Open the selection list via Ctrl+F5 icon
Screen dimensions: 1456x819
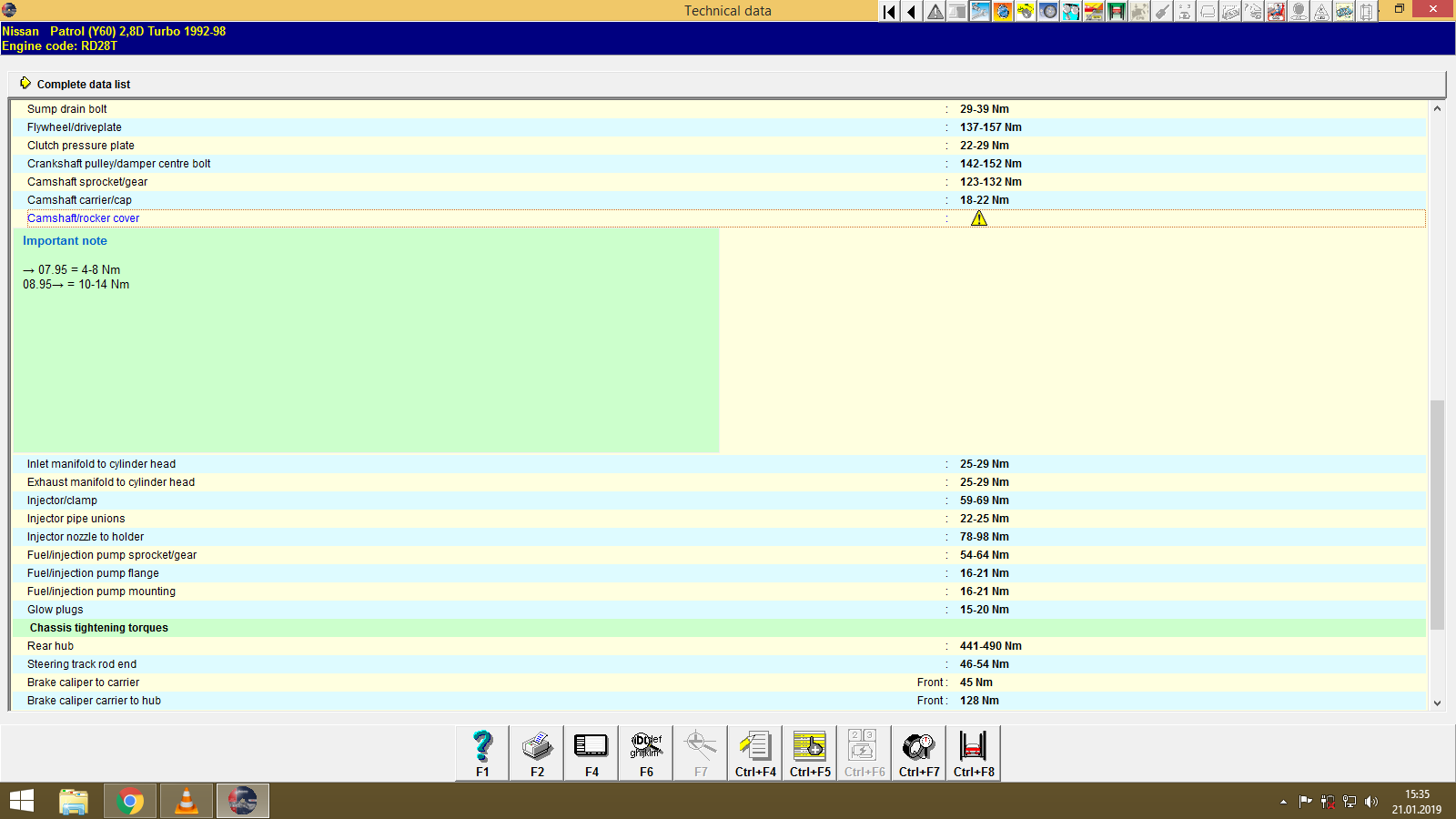pyautogui.click(x=809, y=753)
